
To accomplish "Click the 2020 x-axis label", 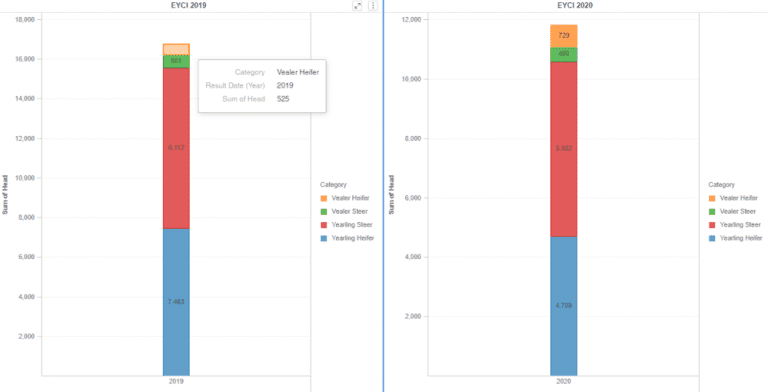I will coord(564,381).
